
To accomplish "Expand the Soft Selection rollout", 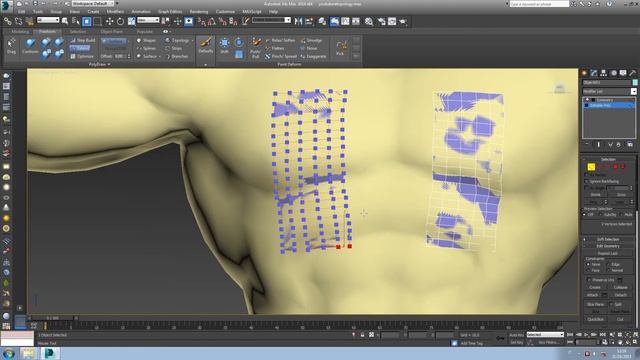I will point(608,239).
